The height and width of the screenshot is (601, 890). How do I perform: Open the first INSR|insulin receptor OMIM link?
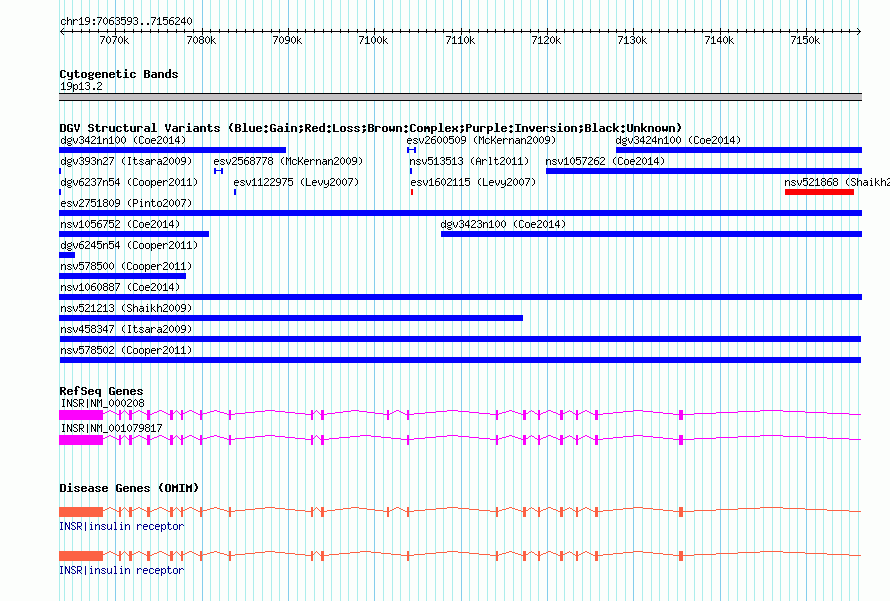click(121, 526)
